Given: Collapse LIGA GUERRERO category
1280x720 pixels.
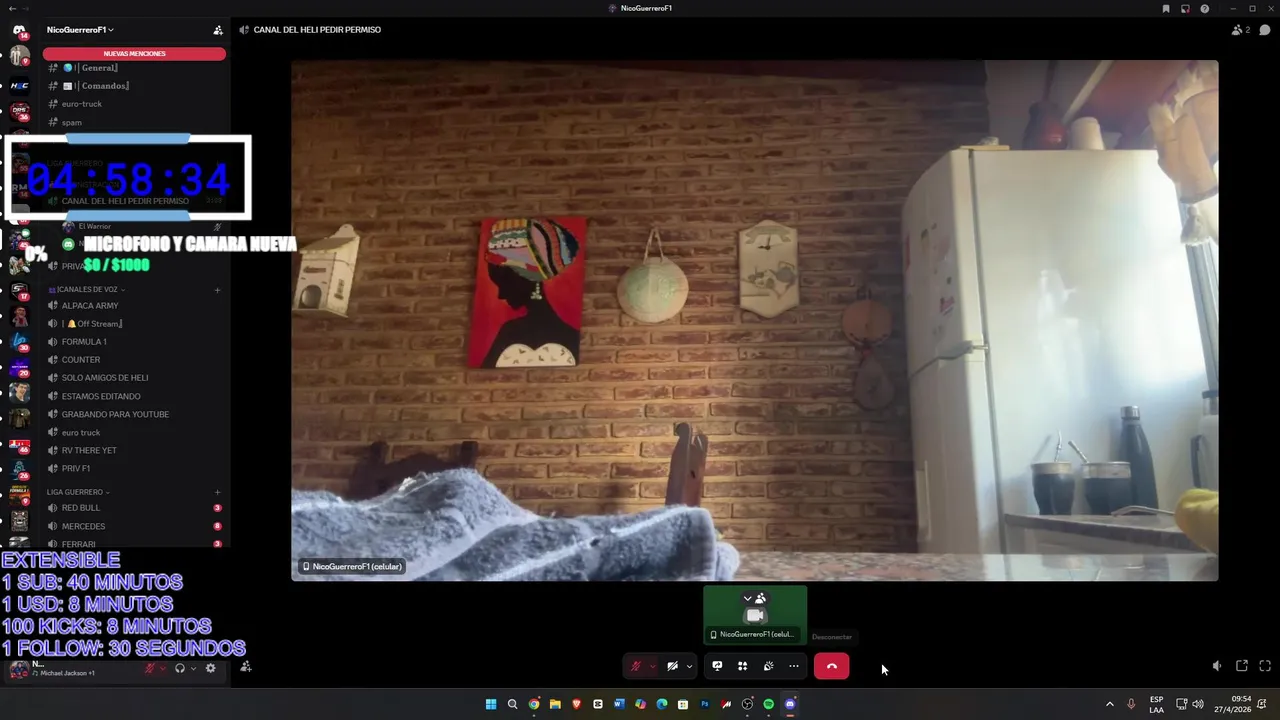Looking at the screenshot, I should [78, 492].
